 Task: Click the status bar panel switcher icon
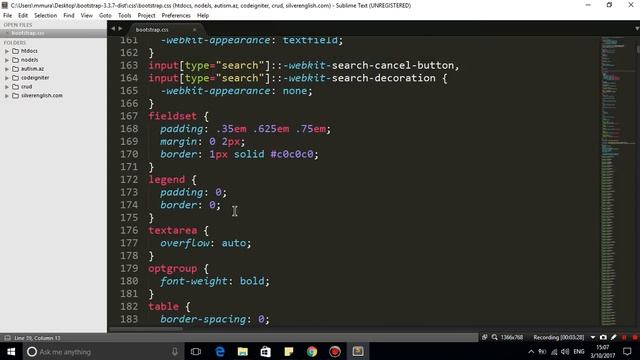coord(7,338)
